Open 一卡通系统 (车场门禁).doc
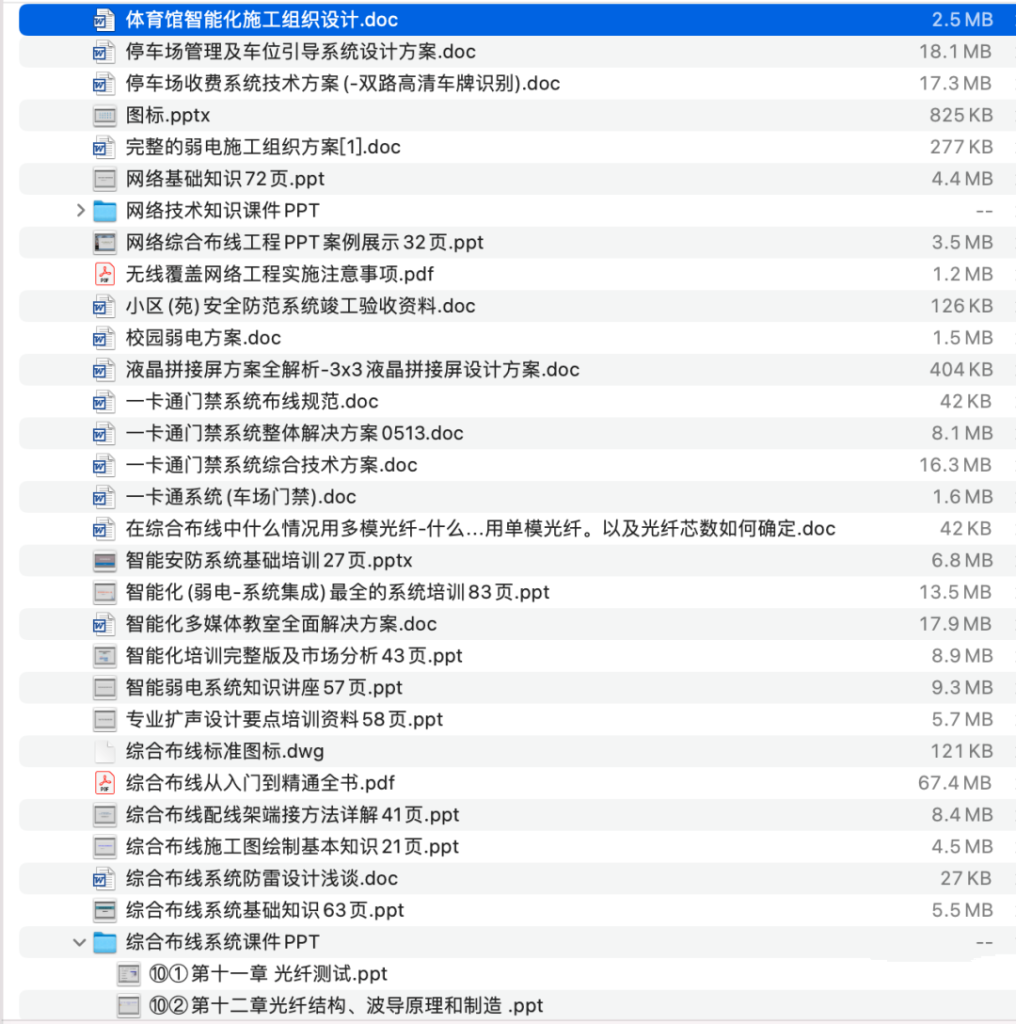Viewport: 1016px width, 1024px height. pyautogui.click(x=250, y=497)
